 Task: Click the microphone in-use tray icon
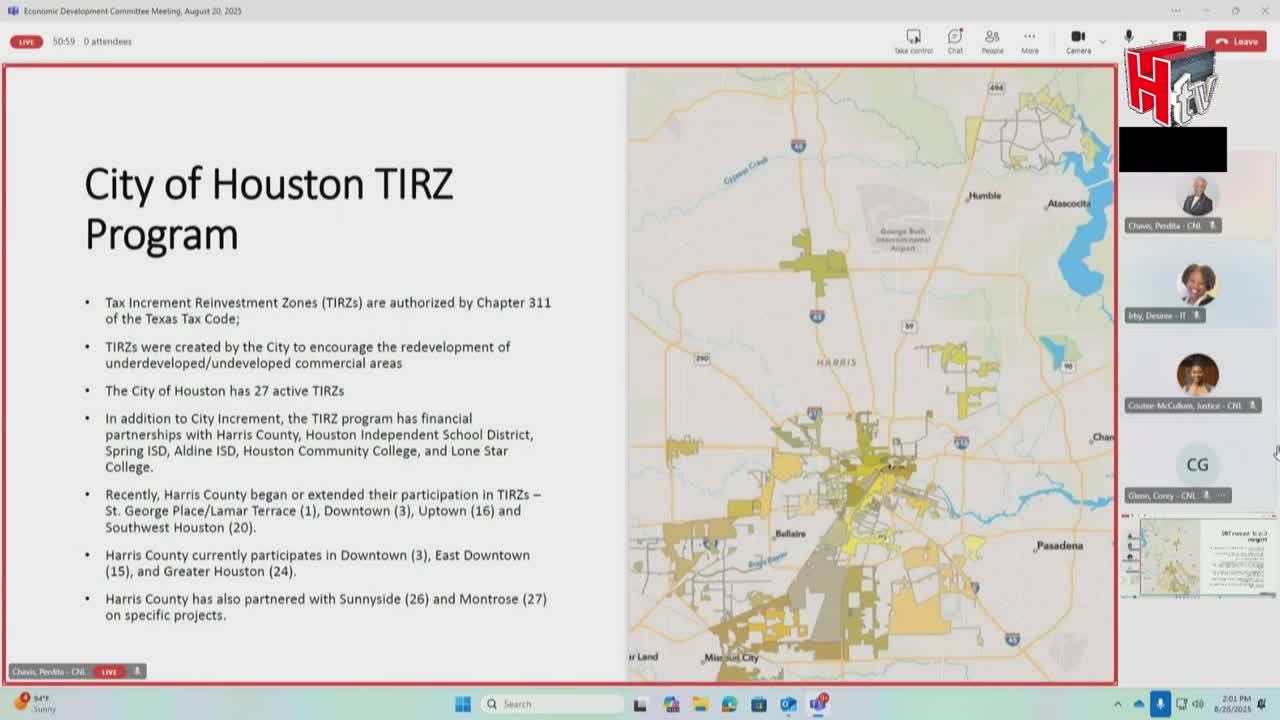pos(1160,704)
